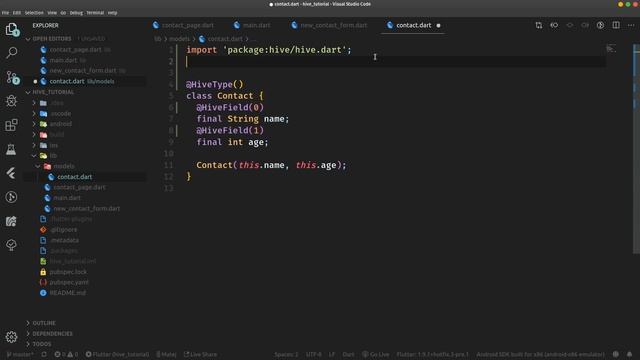The width and height of the screenshot is (640, 360).
Task: Open the Explorer view in activity bar
Action: coord(11,30)
